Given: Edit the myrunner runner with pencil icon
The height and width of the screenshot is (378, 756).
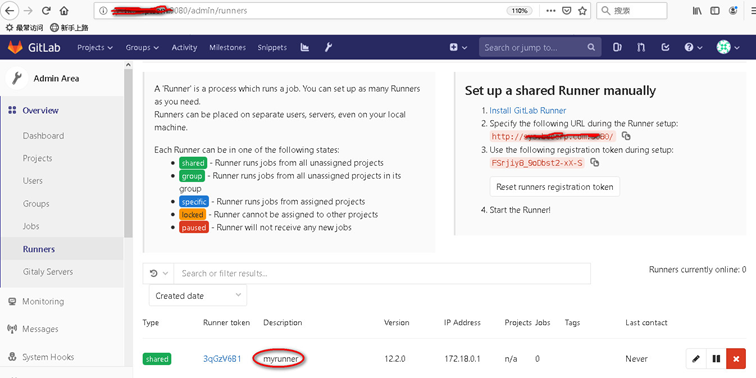Looking at the screenshot, I should coord(696,359).
